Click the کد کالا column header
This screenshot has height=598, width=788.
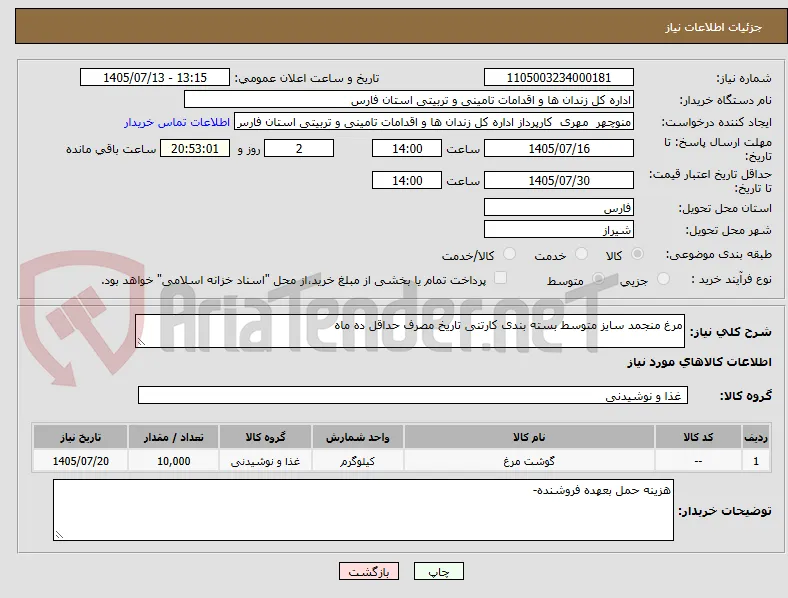tap(698, 437)
